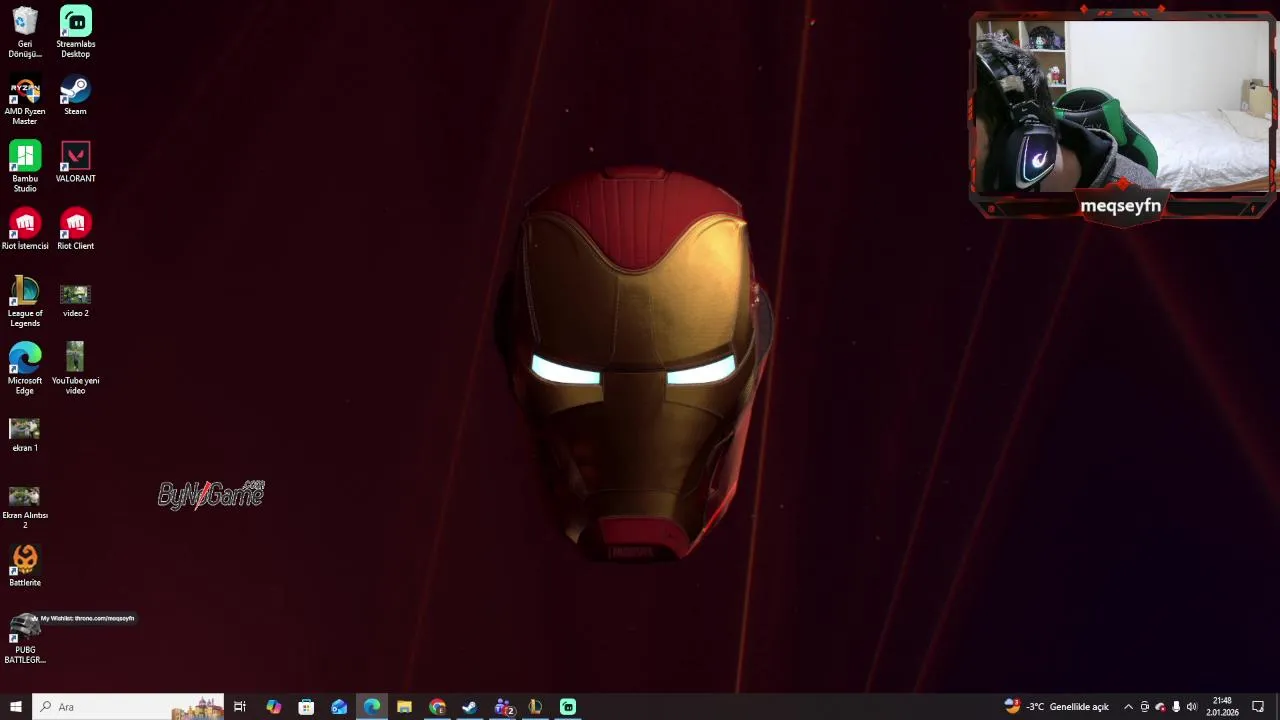Open Microsoft Copilot from the taskbar

[x=273, y=707]
